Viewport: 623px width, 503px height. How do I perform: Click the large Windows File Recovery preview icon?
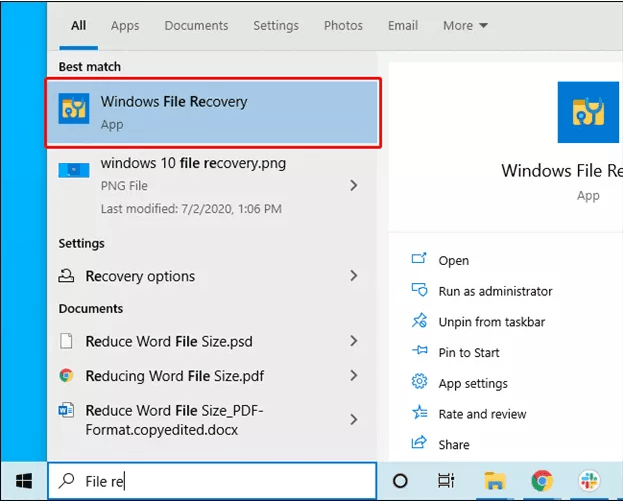click(588, 112)
